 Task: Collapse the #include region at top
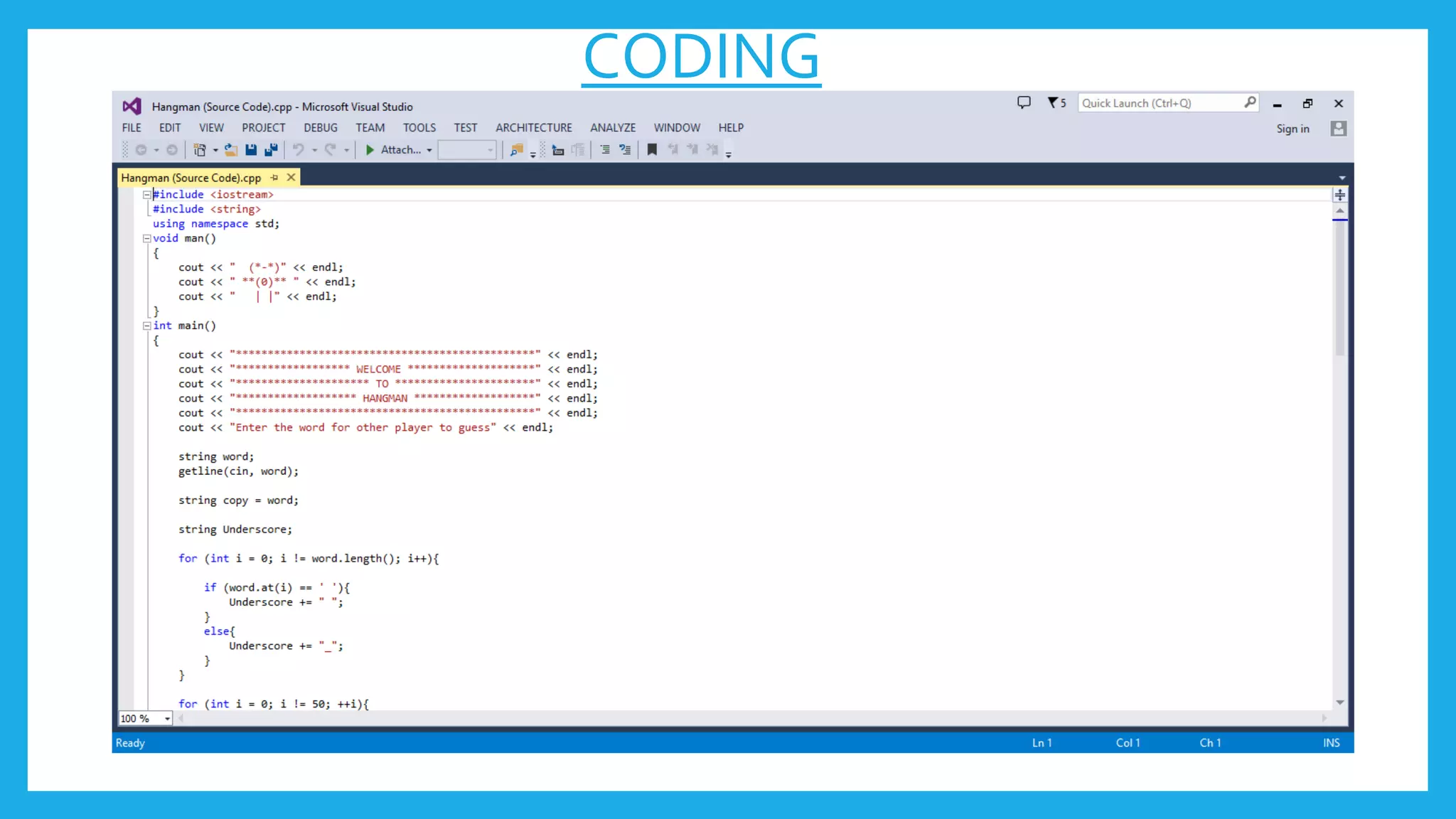pyautogui.click(x=146, y=195)
